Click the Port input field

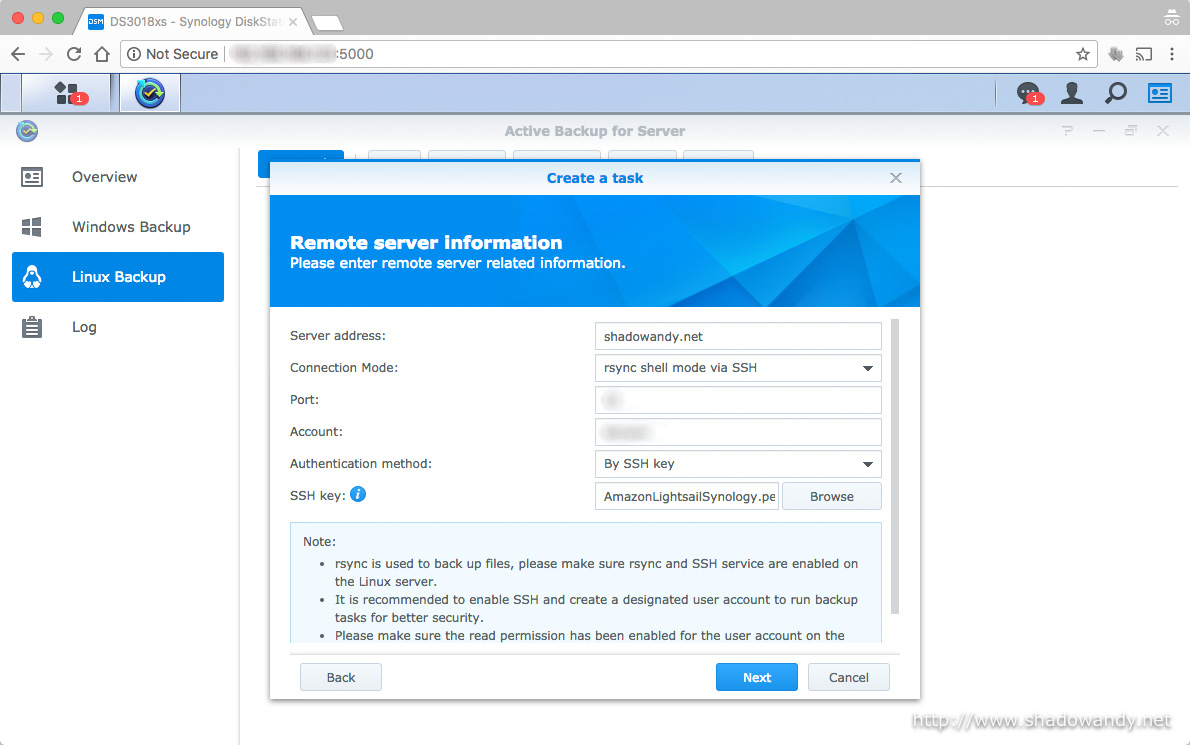pos(738,400)
